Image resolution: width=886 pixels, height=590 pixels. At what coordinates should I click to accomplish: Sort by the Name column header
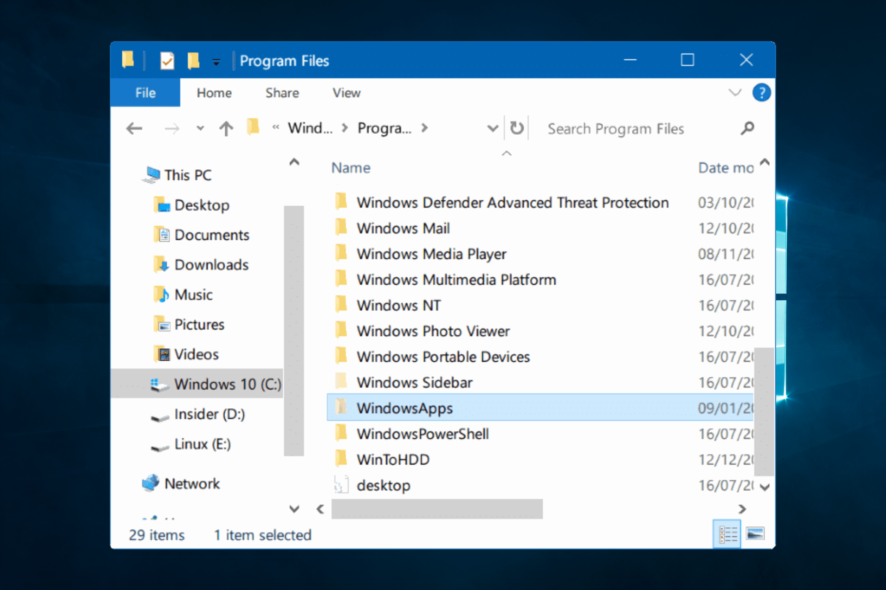(350, 168)
